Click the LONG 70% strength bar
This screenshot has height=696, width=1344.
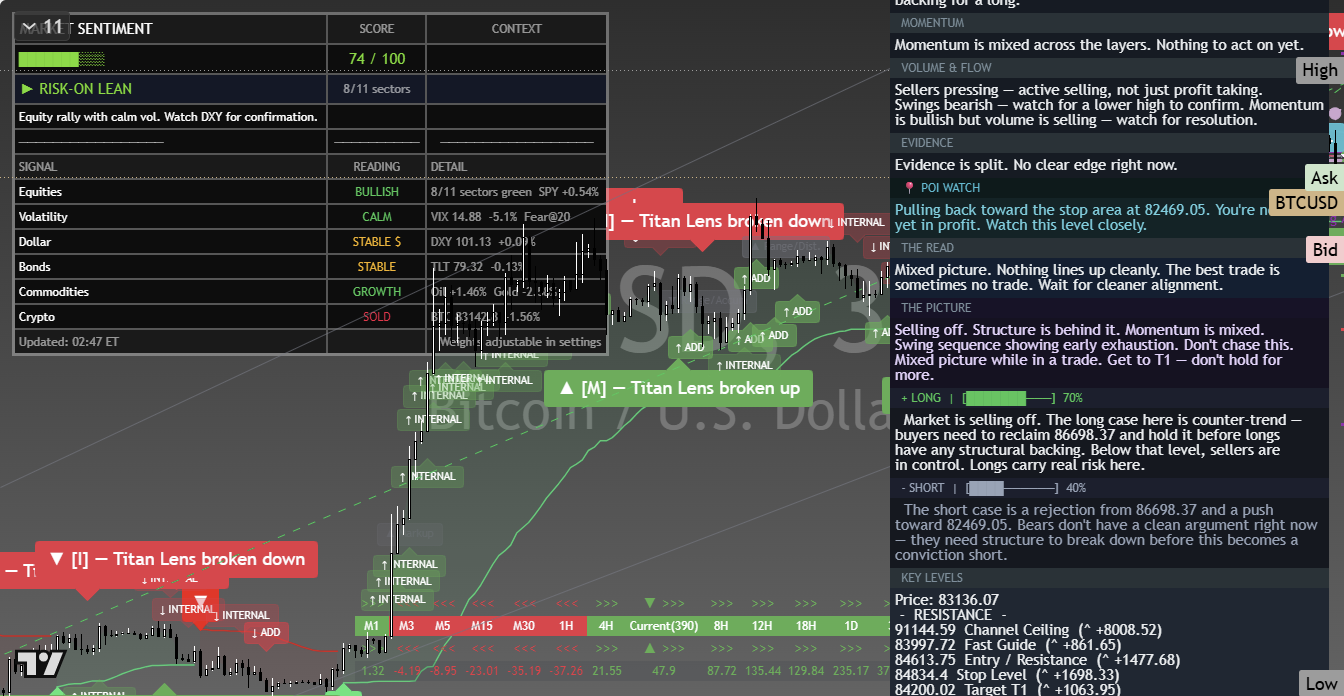[1008, 398]
